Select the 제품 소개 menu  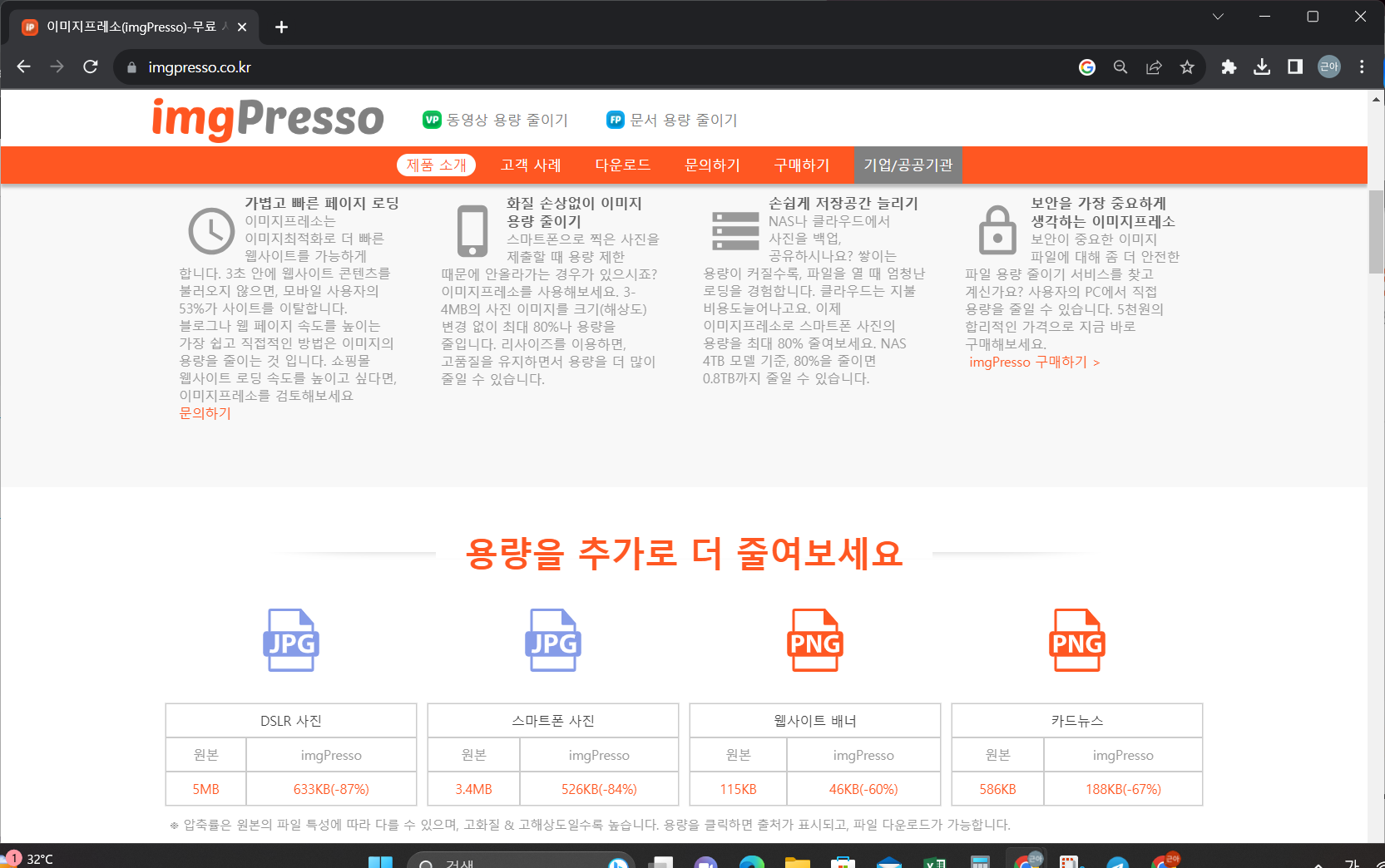tap(436, 165)
